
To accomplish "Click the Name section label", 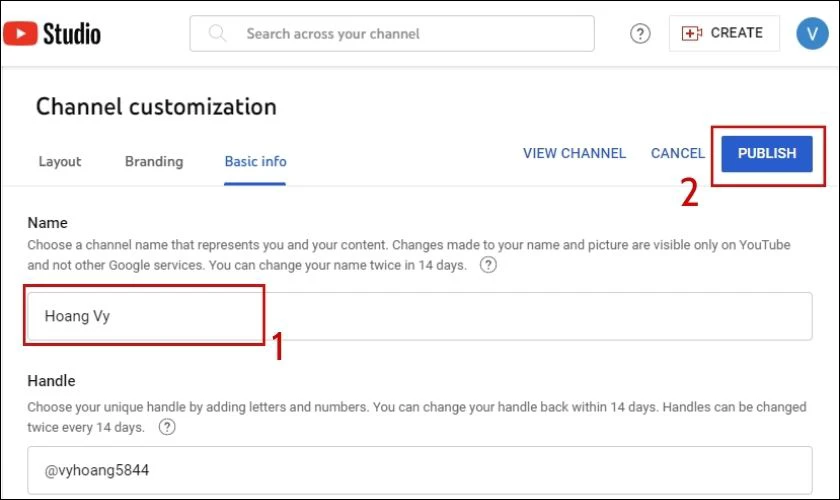I will pos(48,222).
